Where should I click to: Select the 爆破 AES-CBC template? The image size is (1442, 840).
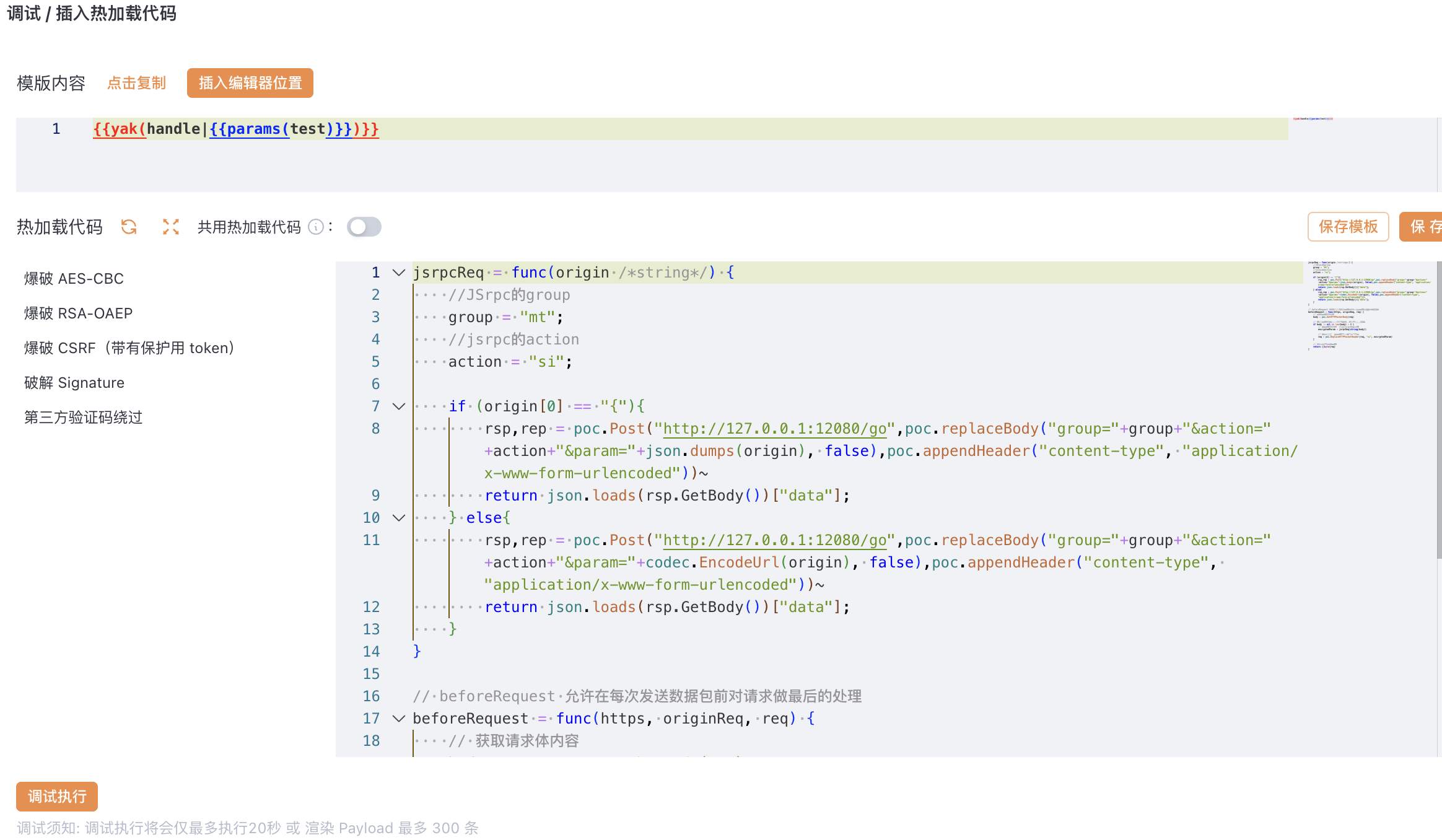point(74,279)
